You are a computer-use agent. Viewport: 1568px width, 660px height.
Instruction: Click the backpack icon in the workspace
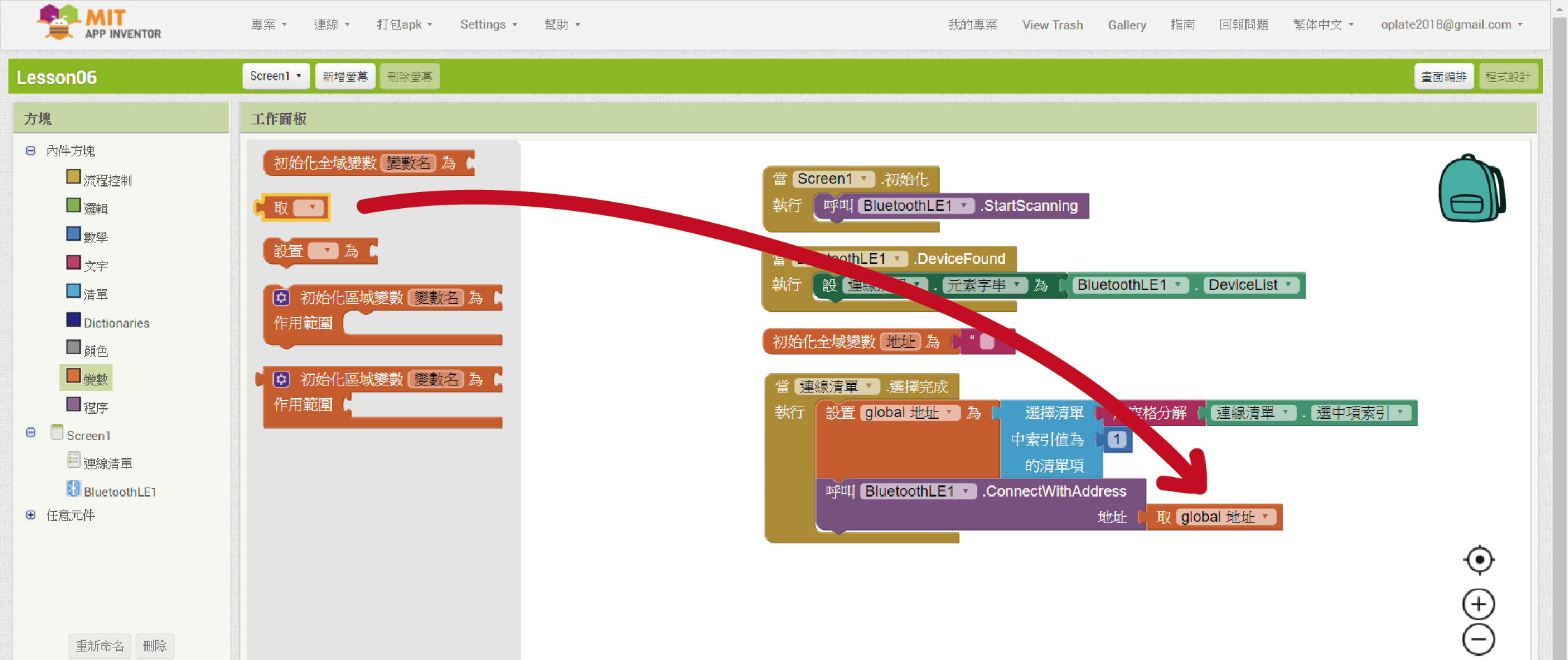tap(1471, 189)
